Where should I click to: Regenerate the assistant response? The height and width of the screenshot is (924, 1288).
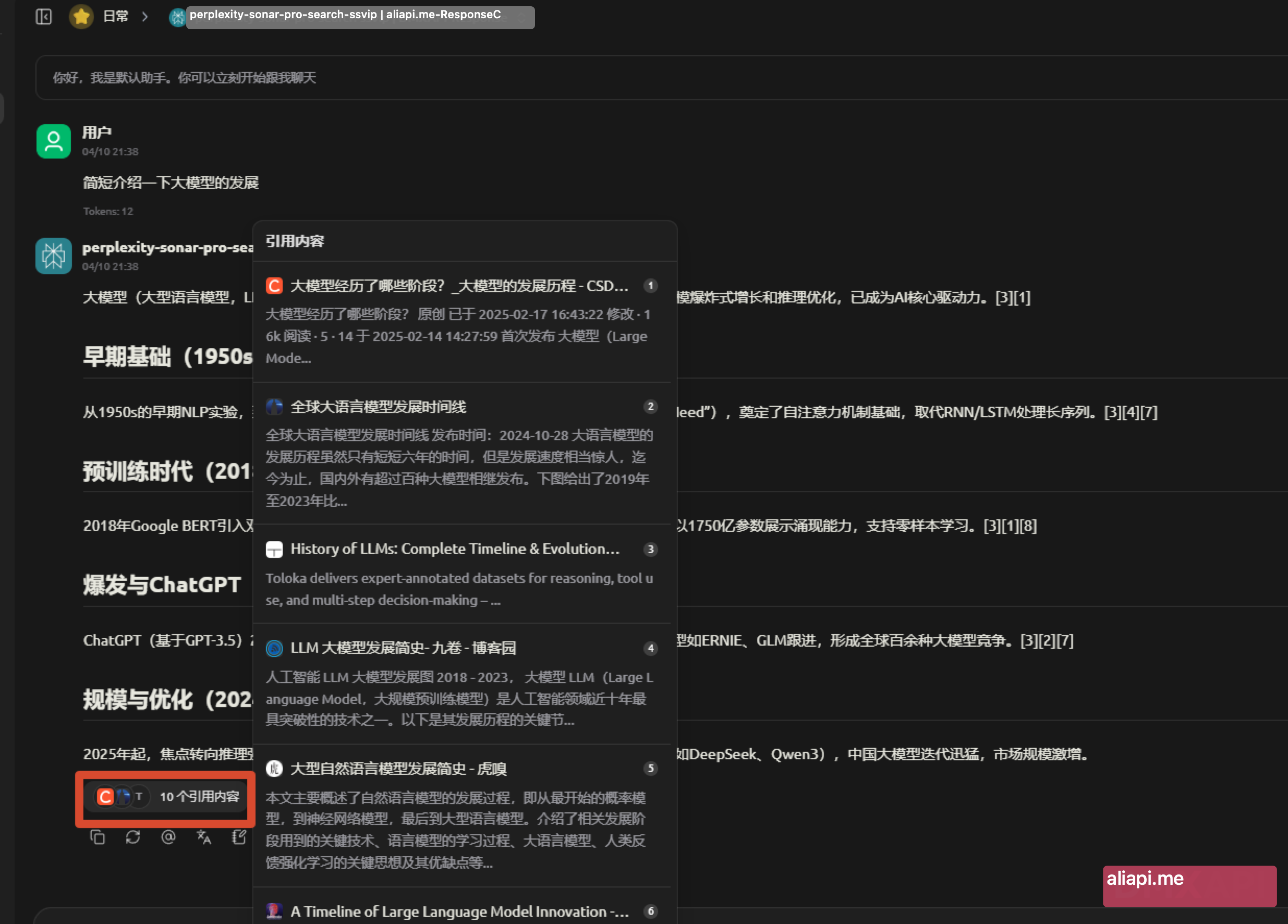133,837
